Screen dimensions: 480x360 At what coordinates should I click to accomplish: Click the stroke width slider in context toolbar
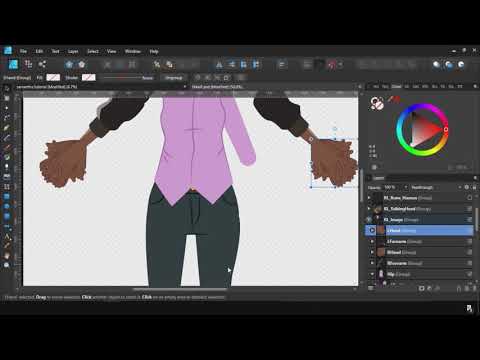coord(122,78)
